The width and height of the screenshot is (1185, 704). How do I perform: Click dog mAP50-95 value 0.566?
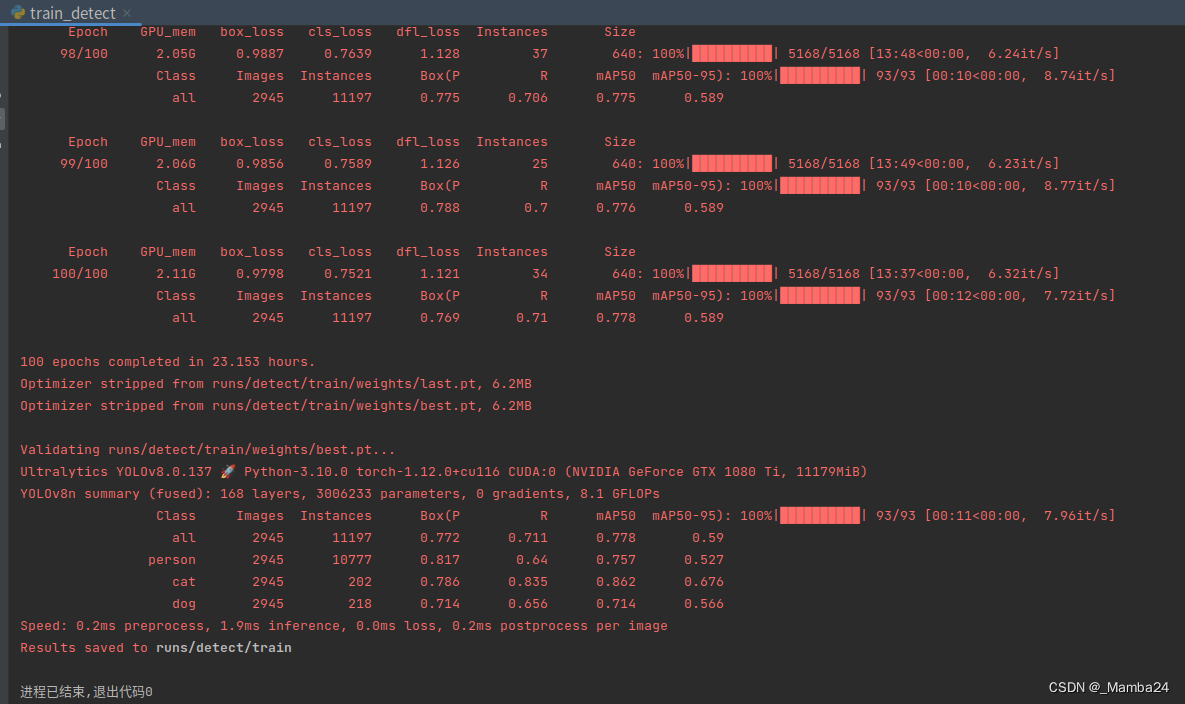tap(704, 604)
